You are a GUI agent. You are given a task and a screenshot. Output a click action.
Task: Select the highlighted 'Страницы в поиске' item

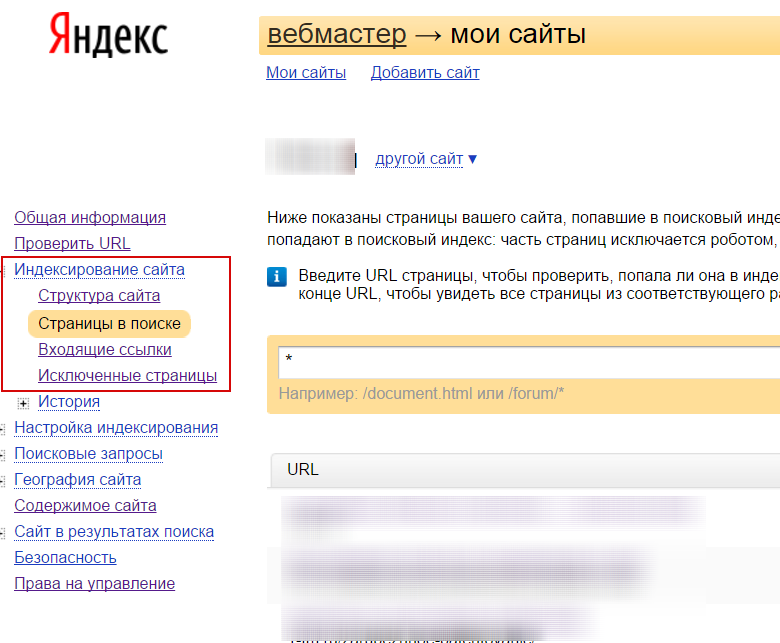(109, 324)
